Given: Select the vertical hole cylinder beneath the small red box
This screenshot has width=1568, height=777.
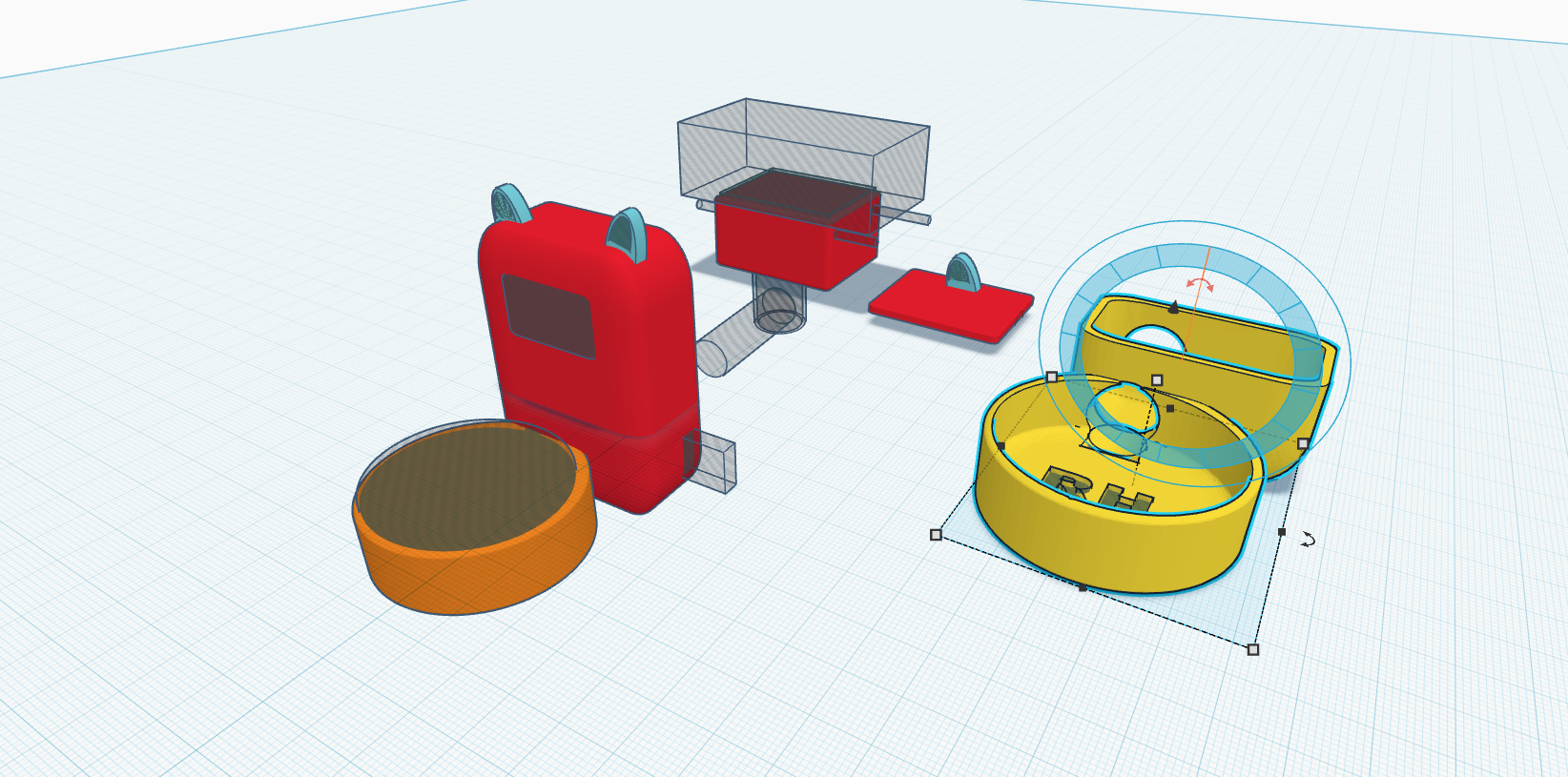Looking at the screenshot, I should [778, 305].
